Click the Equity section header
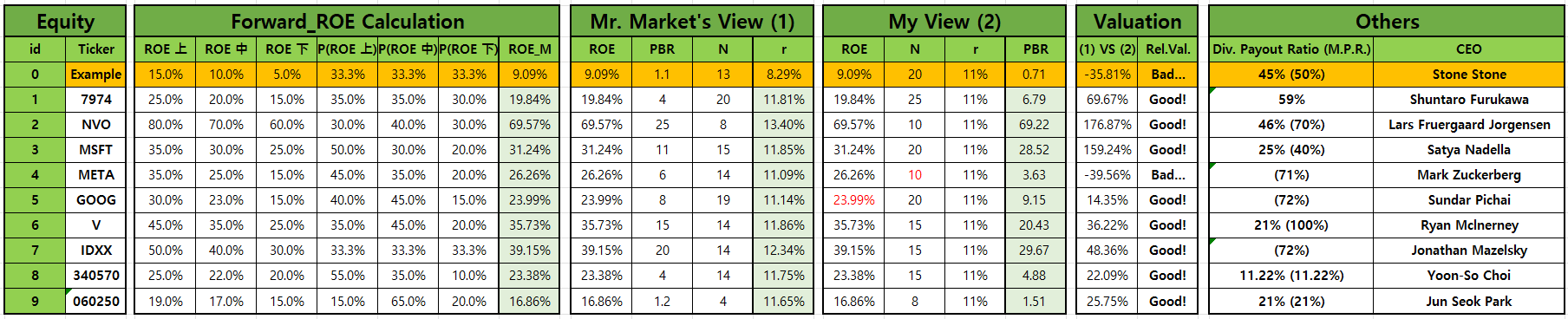This screenshot has height=319, width=1568. (x=65, y=22)
